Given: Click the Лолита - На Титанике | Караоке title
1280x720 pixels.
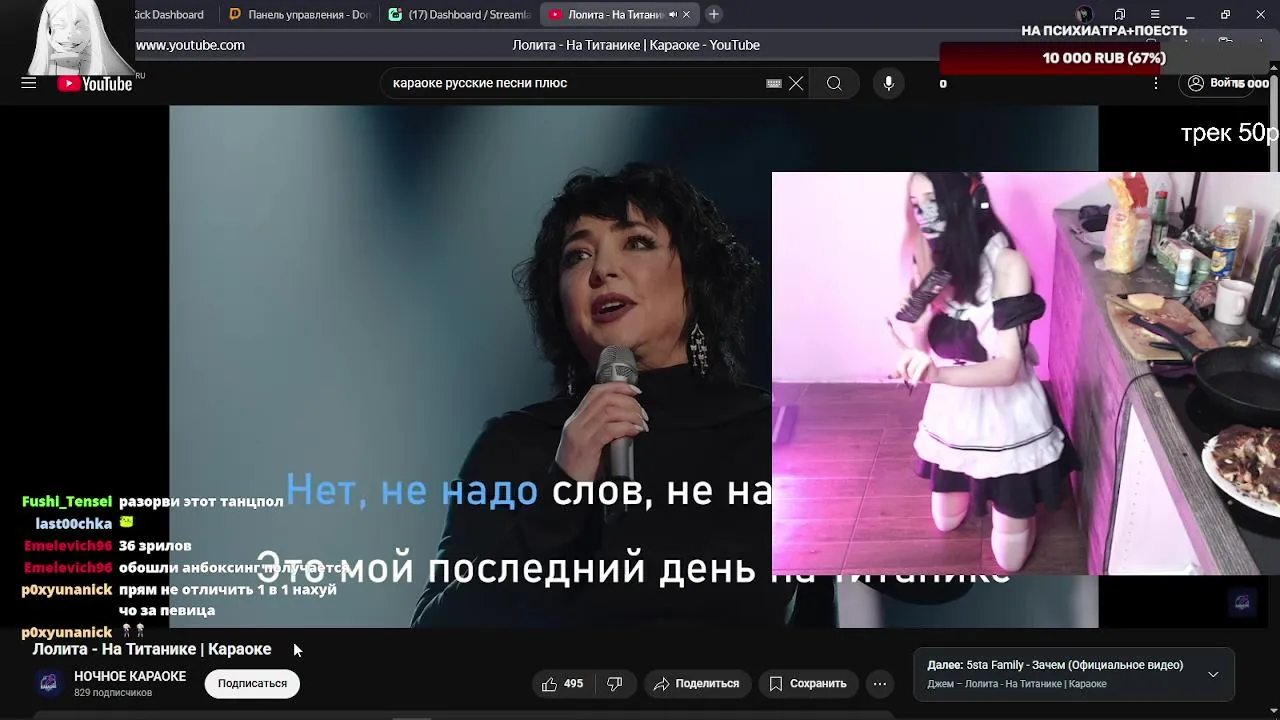Looking at the screenshot, I should coord(152,649).
